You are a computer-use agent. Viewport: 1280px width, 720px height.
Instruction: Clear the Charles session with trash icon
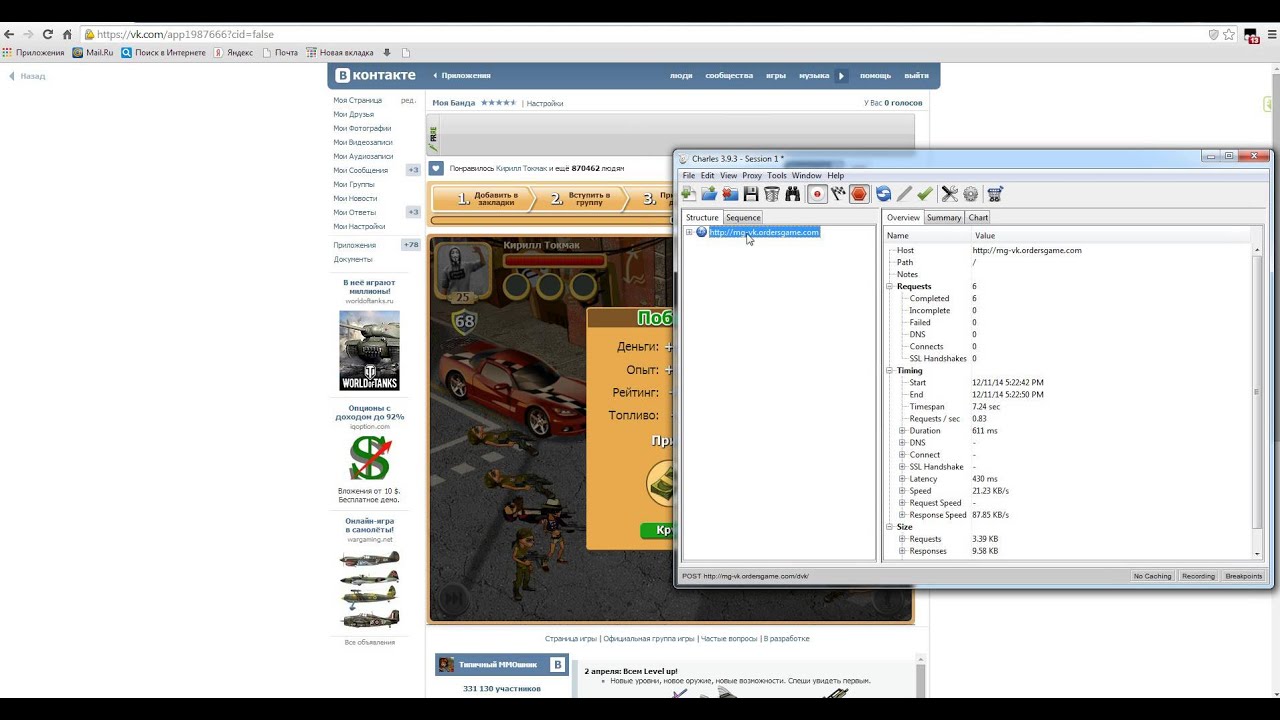[772, 194]
